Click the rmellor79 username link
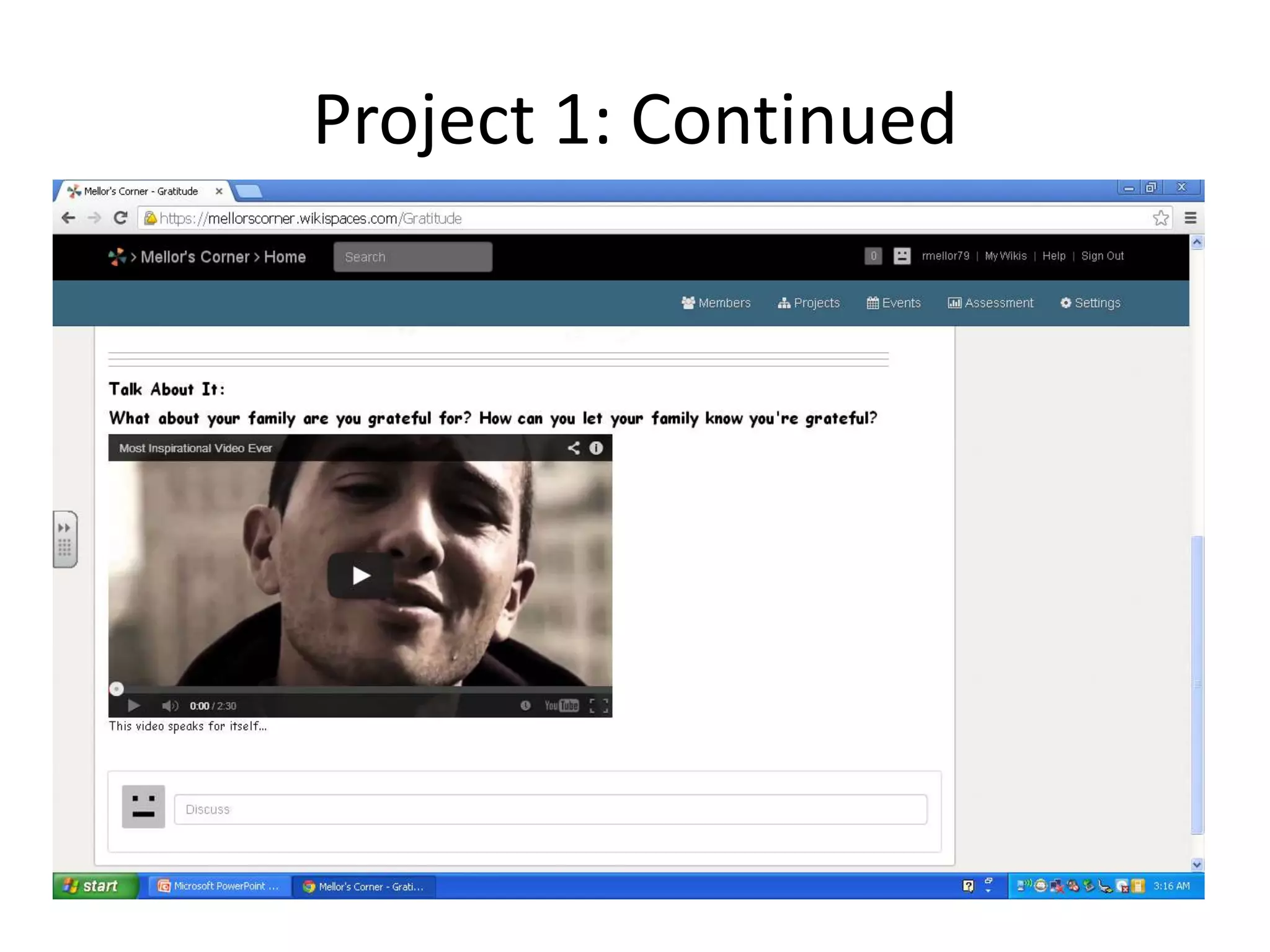Image resolution: width=1270 pixels, height=952 pixels. (x=945, y=256)
